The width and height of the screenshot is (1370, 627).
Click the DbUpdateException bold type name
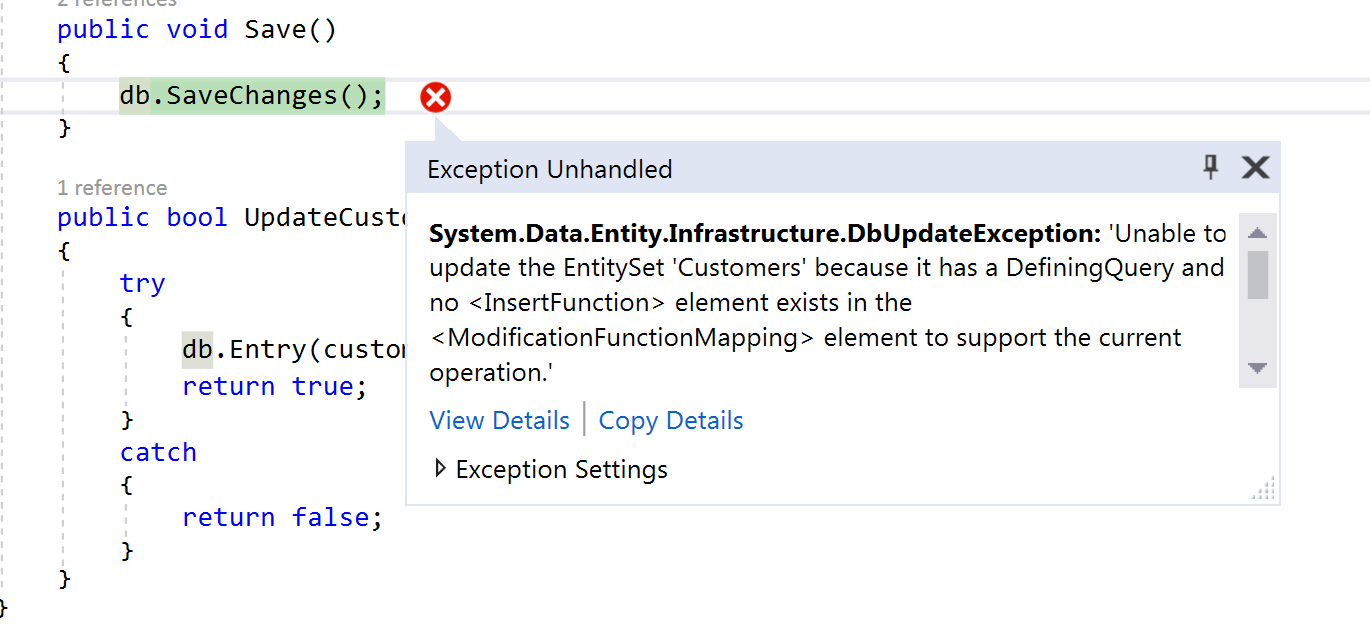click(764, 234)
